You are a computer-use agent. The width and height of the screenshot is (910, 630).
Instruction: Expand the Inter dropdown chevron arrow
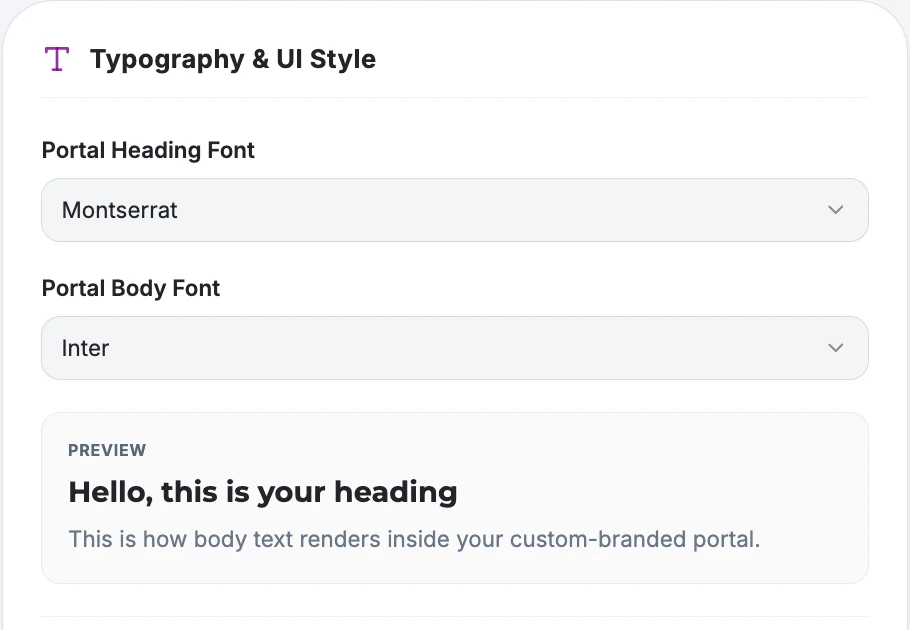835,348
